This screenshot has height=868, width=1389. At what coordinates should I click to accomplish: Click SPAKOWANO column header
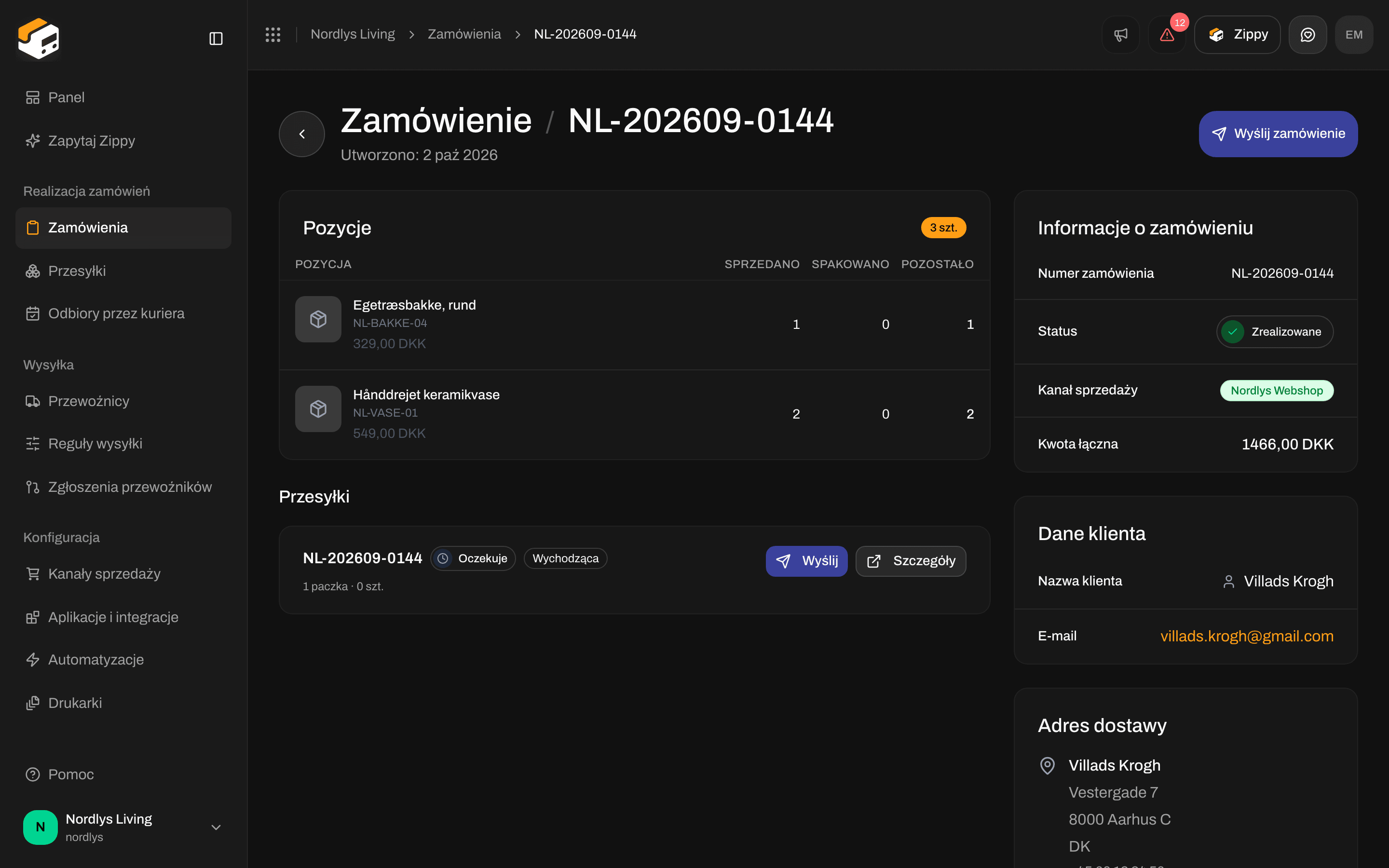click(x=850, y=265)
